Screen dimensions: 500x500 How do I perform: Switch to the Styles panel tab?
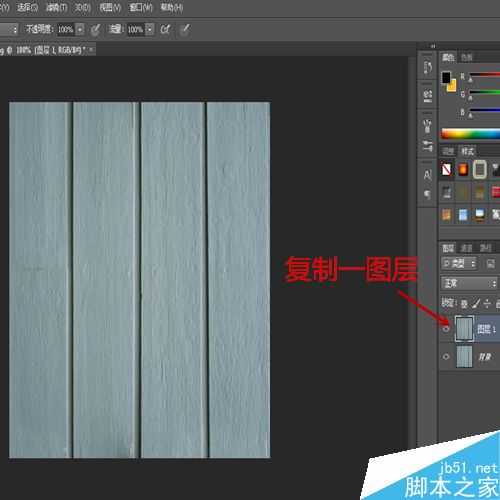(x=468, y=152)
